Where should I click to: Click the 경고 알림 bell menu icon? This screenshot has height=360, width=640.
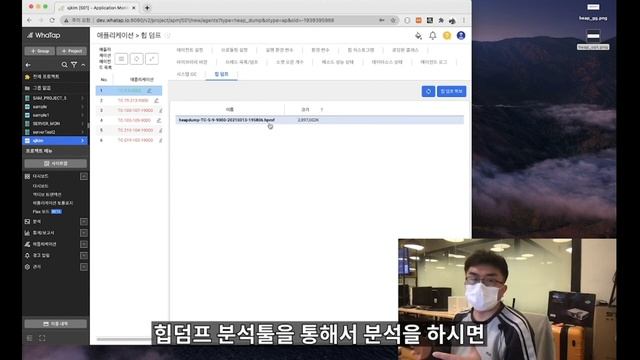coord(27,256)
